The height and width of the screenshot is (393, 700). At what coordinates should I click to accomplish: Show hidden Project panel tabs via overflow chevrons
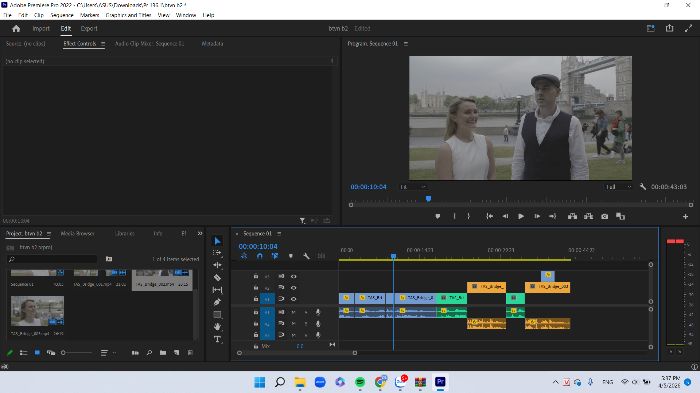pyautogui.click(x=200, y=234)
